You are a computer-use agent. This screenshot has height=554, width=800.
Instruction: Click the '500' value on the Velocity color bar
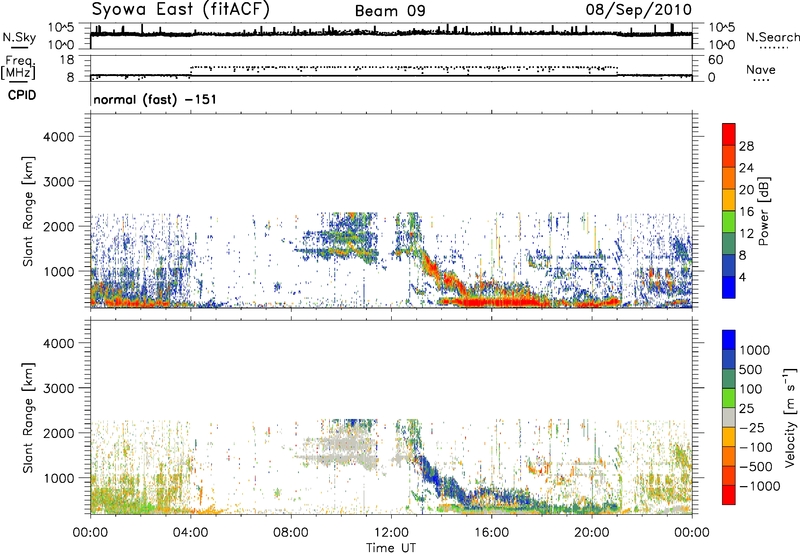pyautogui.click(x=751, y=369)
